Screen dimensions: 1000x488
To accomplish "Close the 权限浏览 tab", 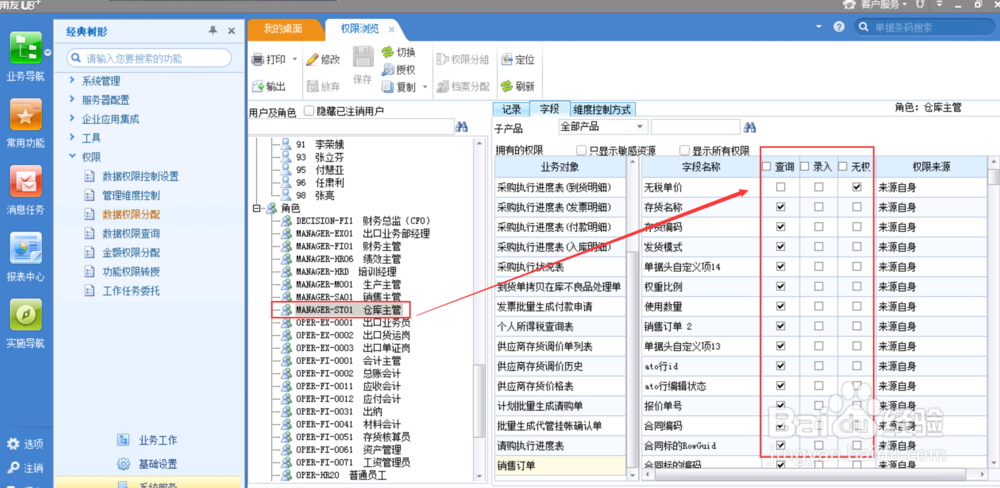I will coord(392,29).
